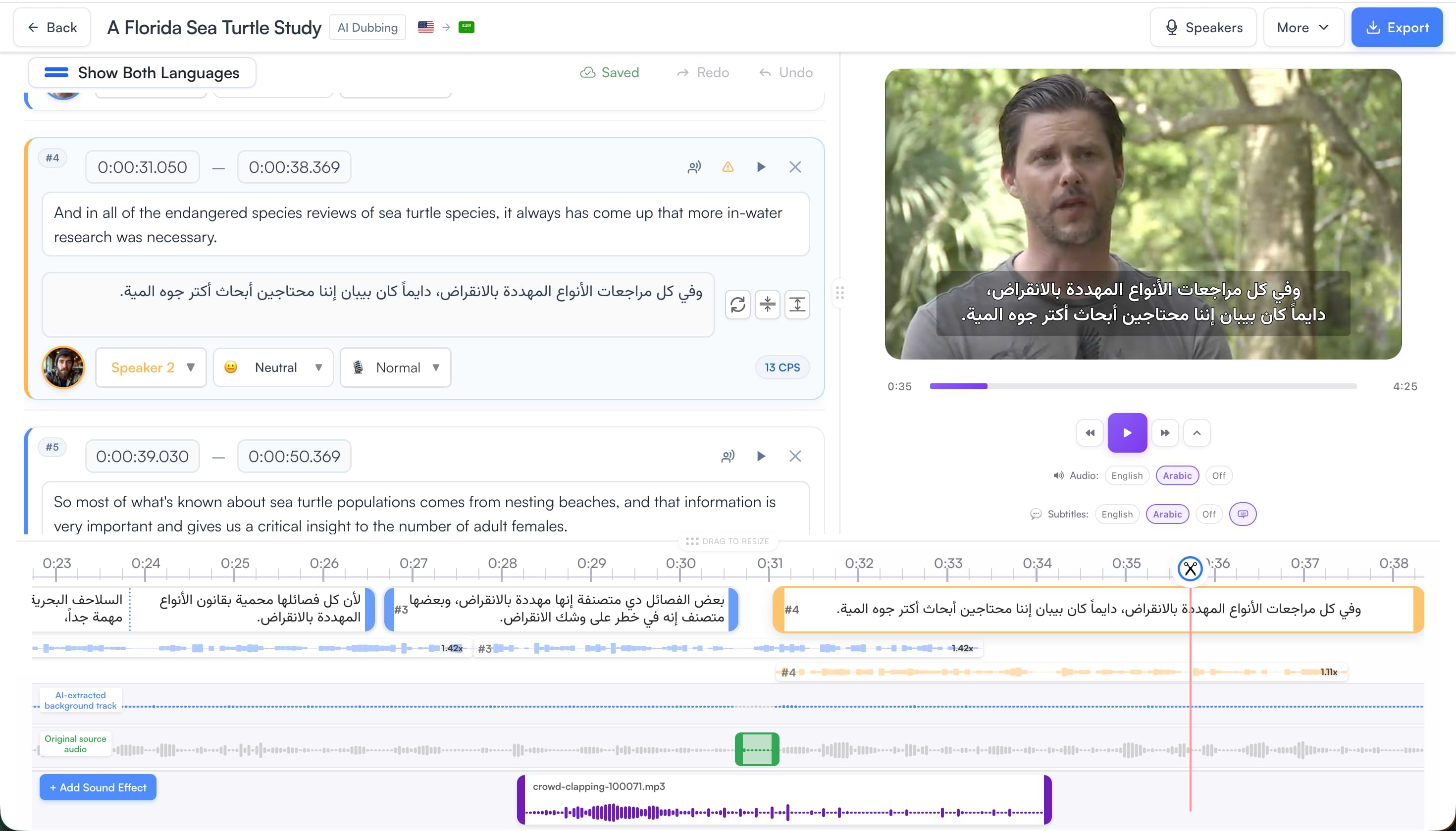Screen dimensions: 1456x831
Task: Set subtitles to English
Action: (x=1117, y=514)
